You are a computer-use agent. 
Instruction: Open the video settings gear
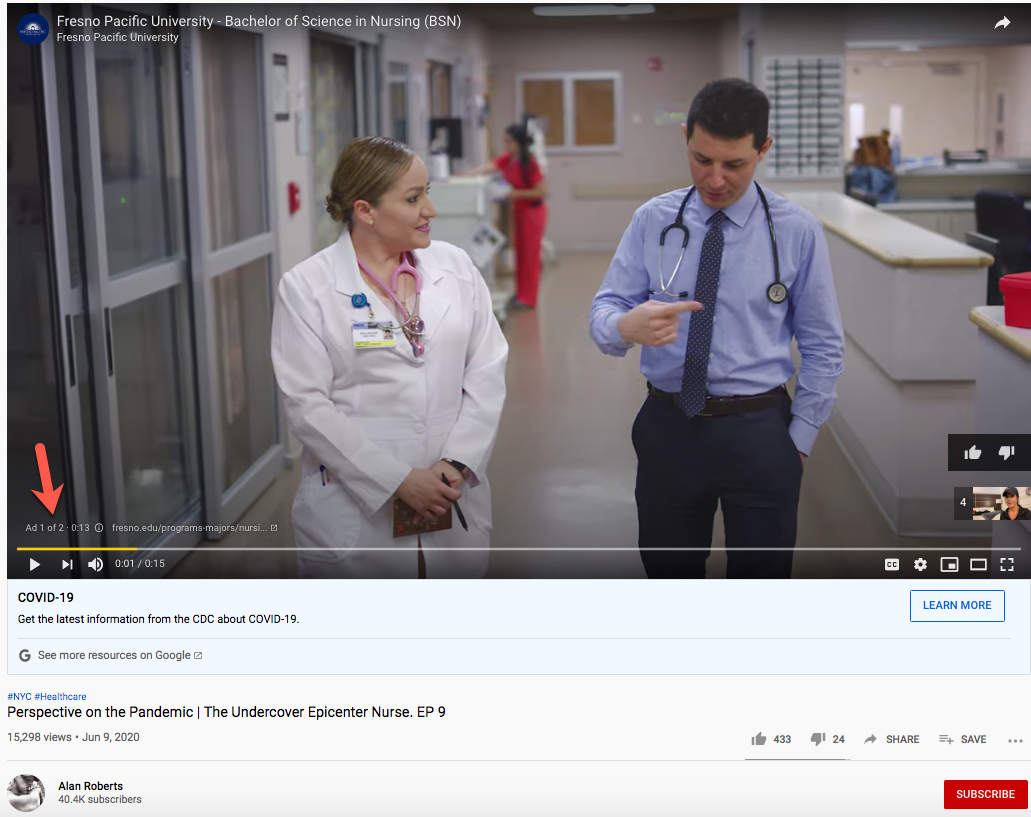point(920,565)
